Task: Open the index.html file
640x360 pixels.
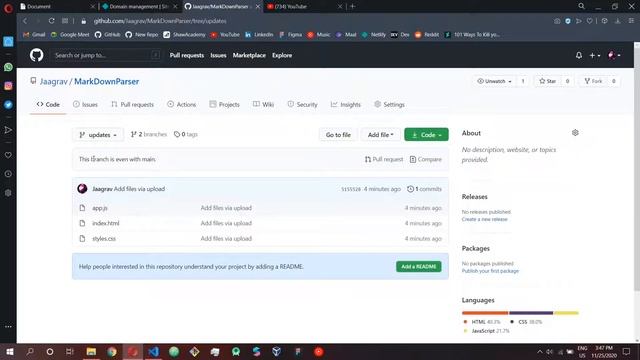Action: [x=106, y=223]
